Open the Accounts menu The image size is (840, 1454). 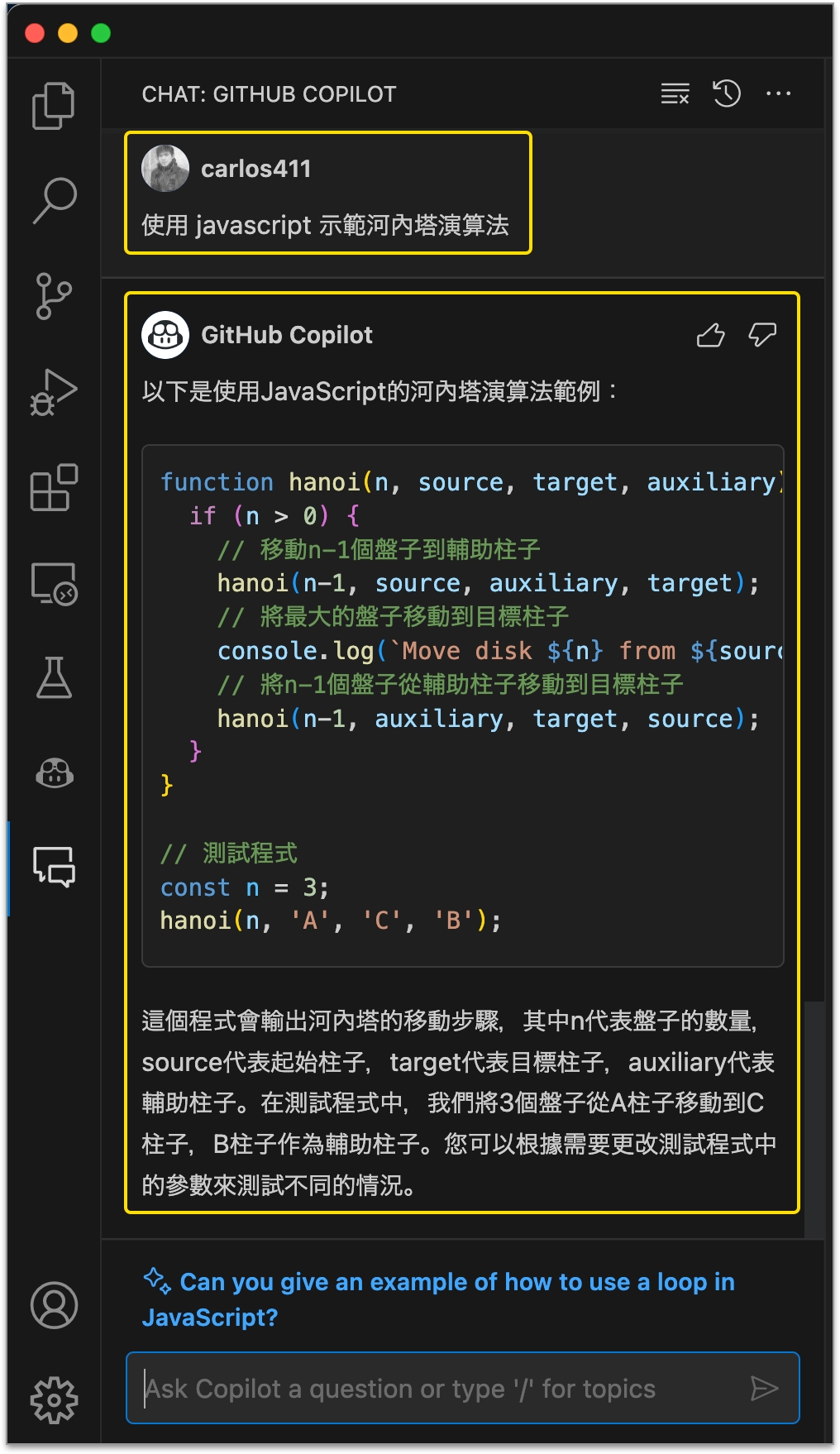[x=54, y=1305]
